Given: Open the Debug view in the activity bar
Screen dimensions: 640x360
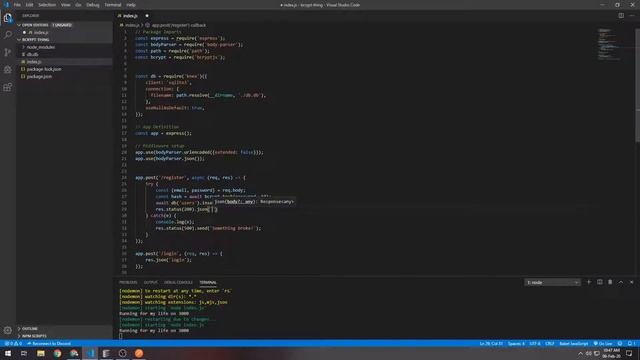Looking at the screenshot, I should pyautogui.click(x=8, y=70).
